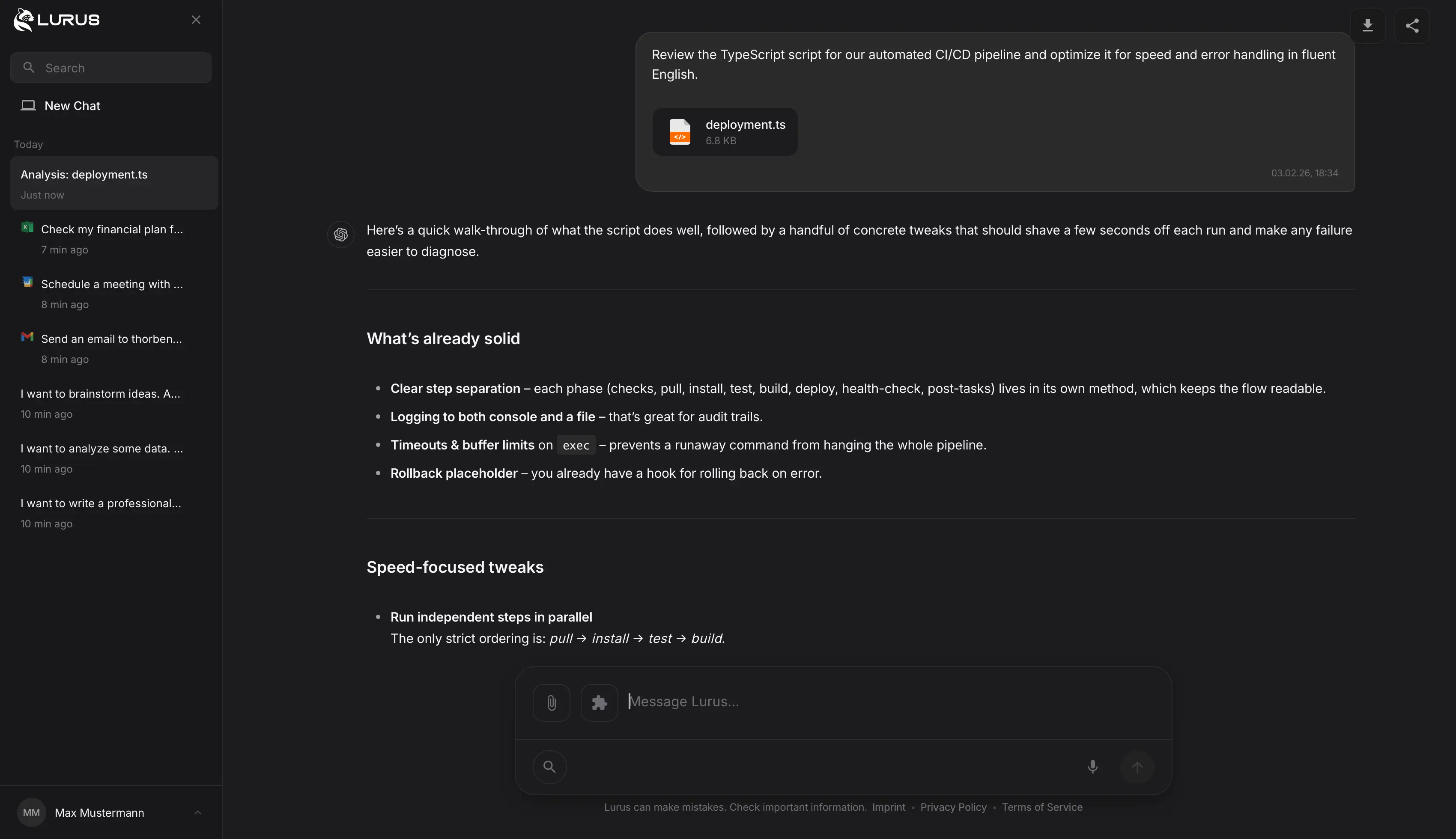
Task: Open the deployment.ts file attachment
Action: tap(725, 132)
